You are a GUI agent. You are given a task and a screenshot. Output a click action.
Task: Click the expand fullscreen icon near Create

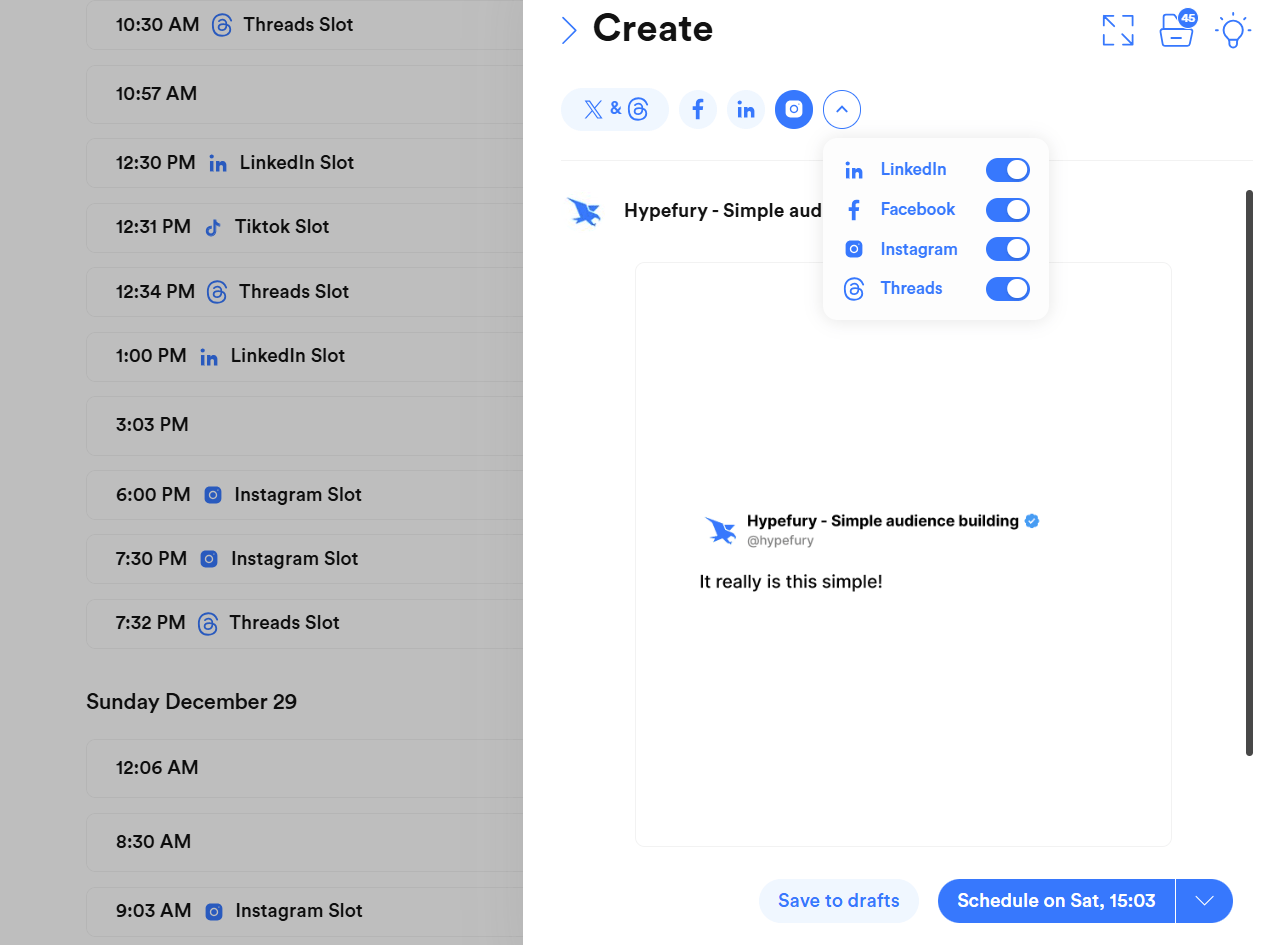coord(1118,30)
